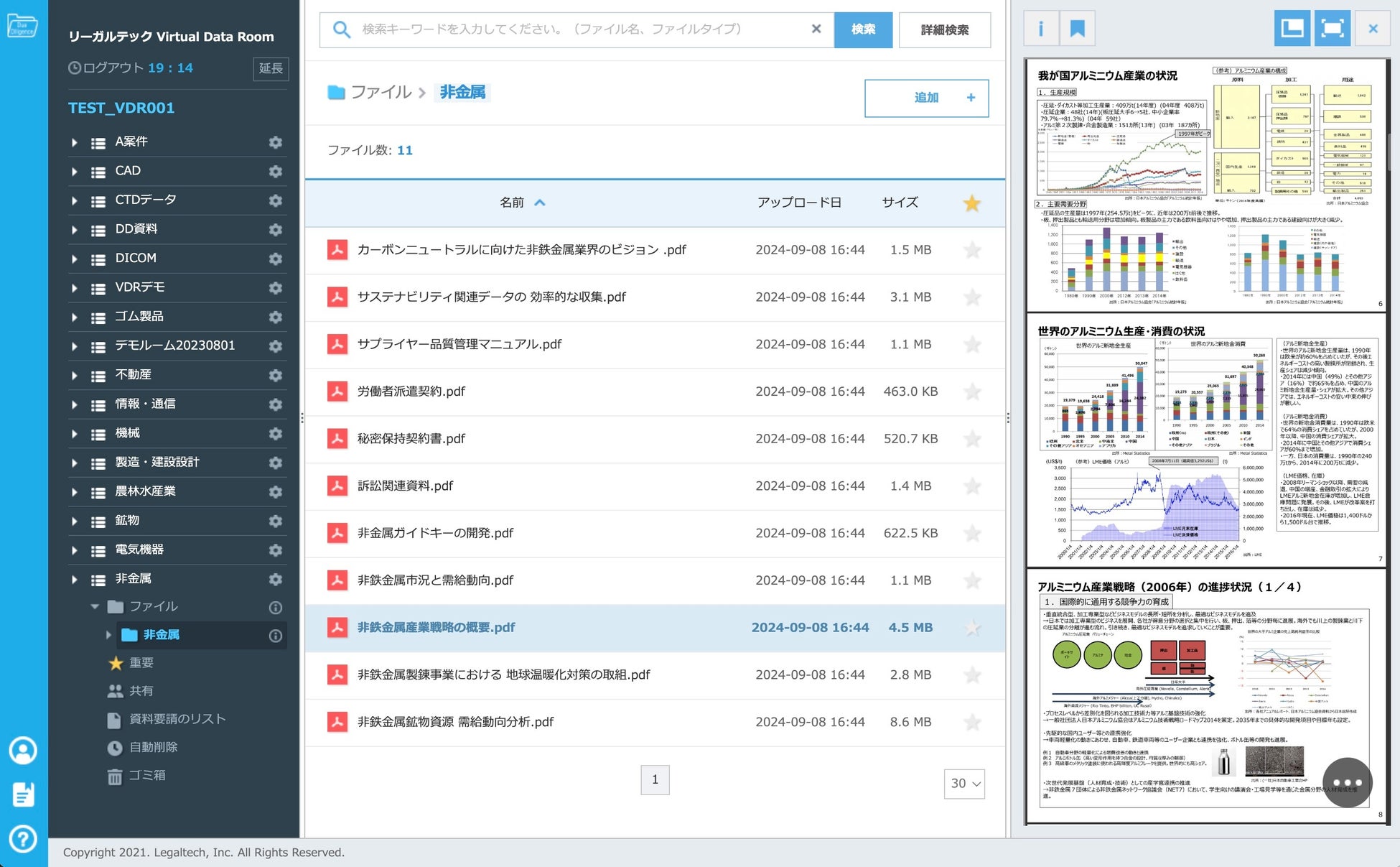Click the 追加 add button
Image resolution: width=1400 pixels, height=867 pixels.
tap(926, 98)
